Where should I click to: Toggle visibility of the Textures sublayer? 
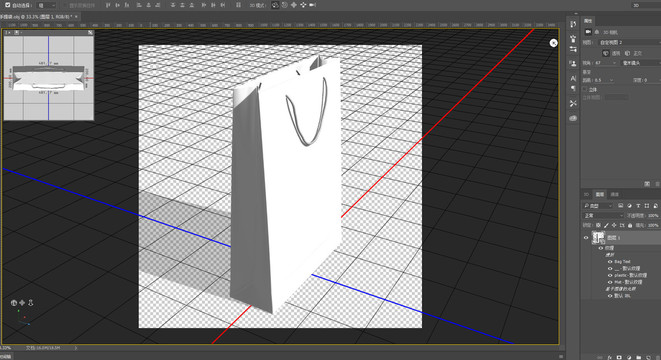tap(601, 248)
